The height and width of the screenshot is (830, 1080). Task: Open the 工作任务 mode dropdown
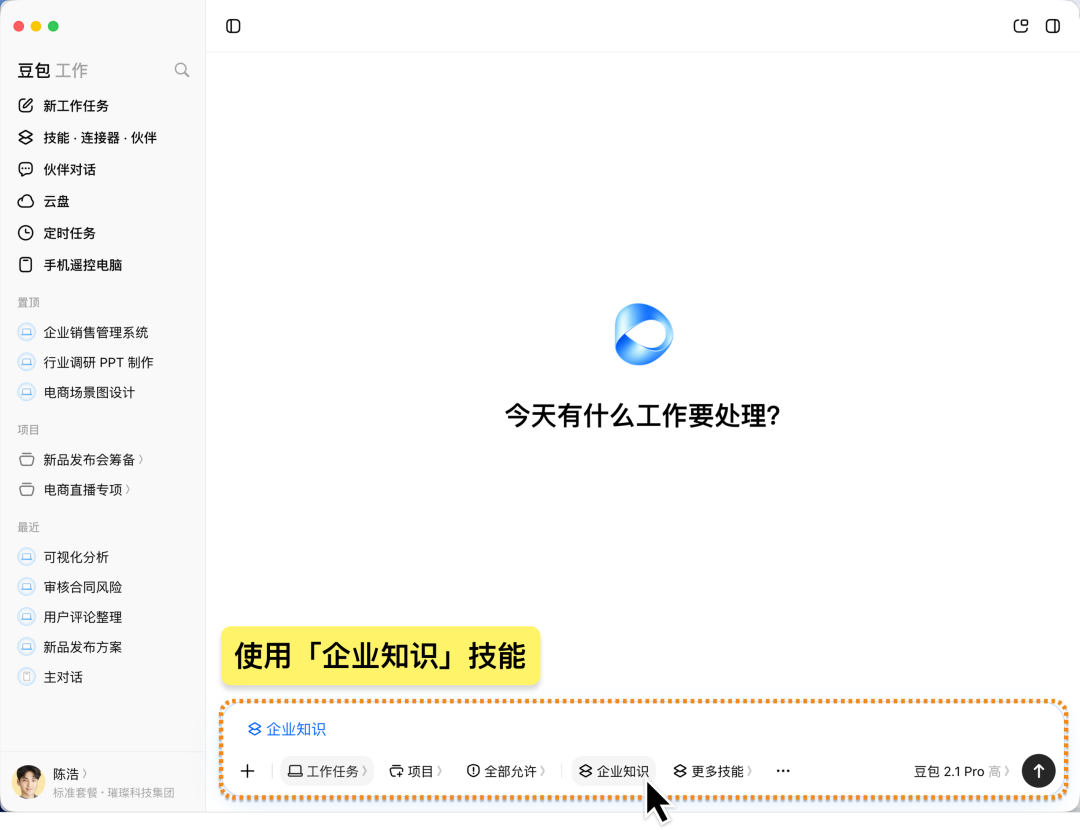coord(327,771)
